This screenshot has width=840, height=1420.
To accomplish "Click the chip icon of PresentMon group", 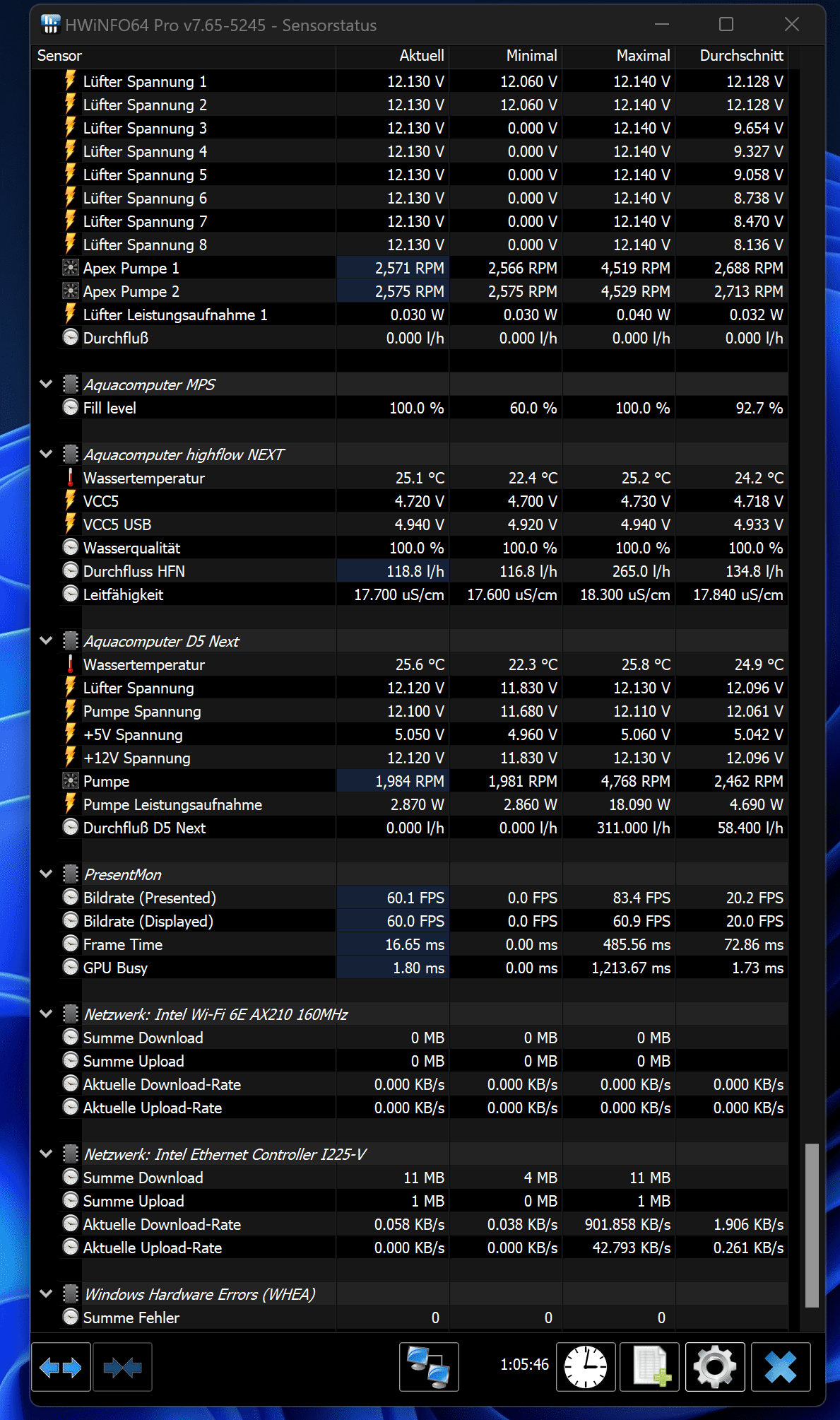I will (71, 874).
